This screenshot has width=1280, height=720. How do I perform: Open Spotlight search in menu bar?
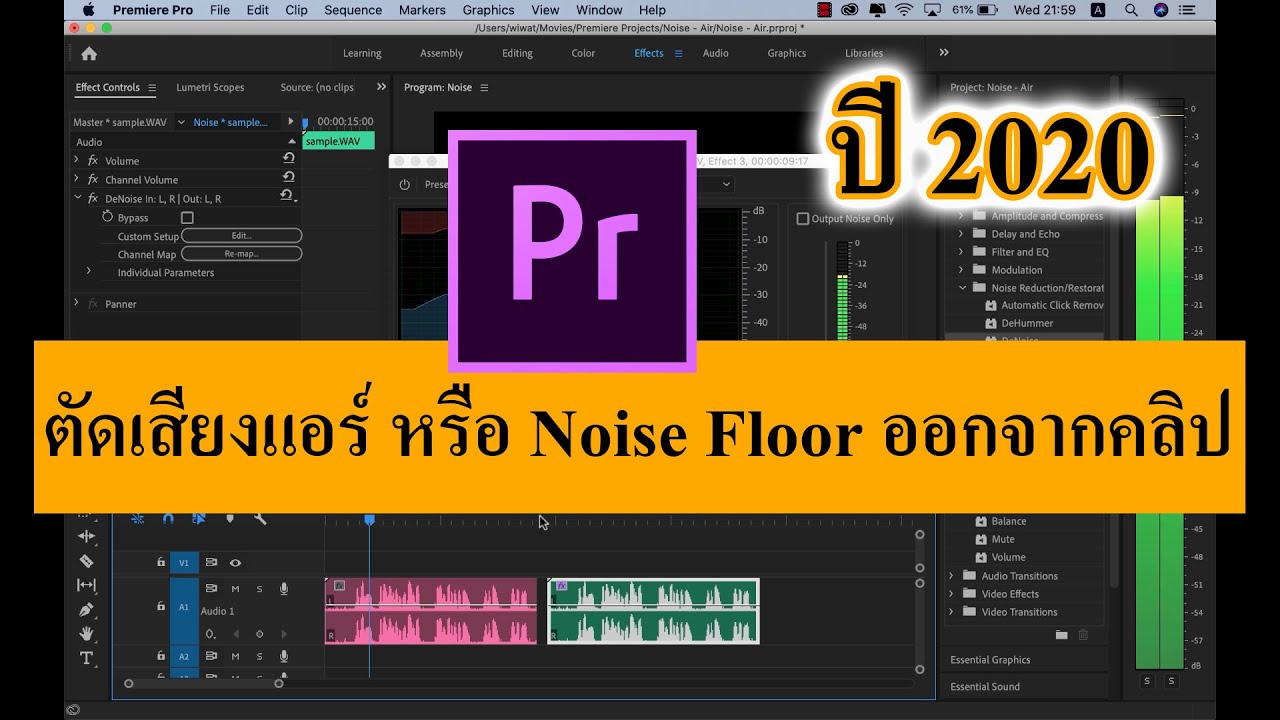(x=1131, y=10)
